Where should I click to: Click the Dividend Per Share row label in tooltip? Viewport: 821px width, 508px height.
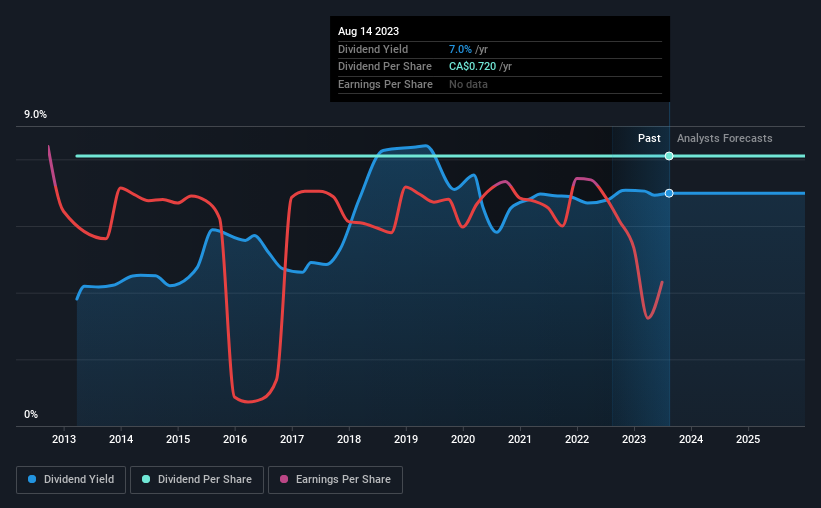point(385,67)
